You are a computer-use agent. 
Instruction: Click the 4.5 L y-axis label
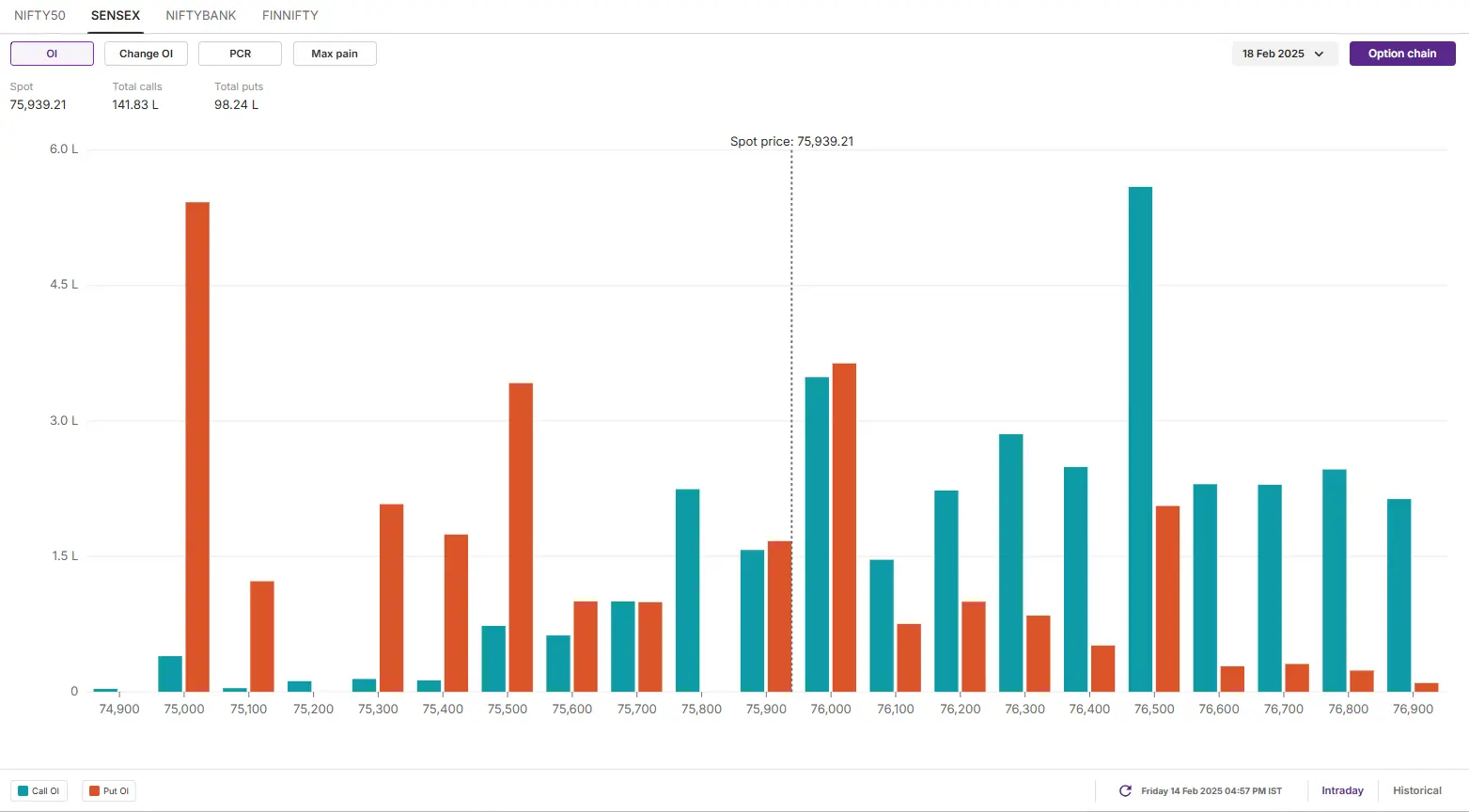(64, 285)
